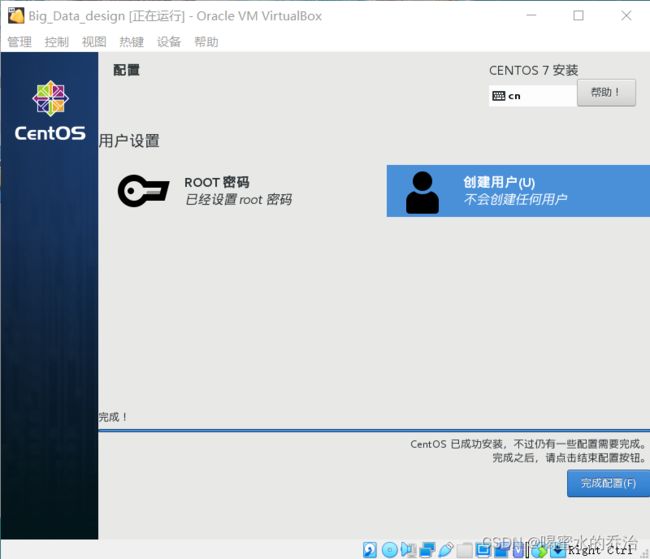Open USB devices status icon
Screen dimensions: 650x559
(x=446, y=550)
